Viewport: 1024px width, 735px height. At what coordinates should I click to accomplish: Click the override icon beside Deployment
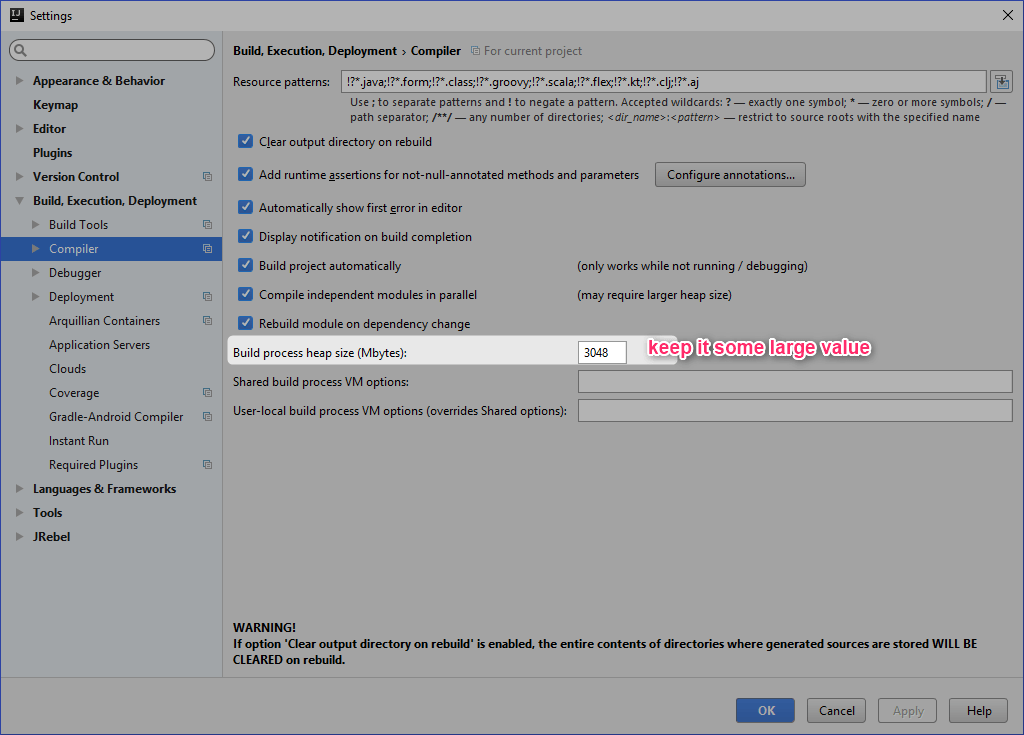click(207, 296)
